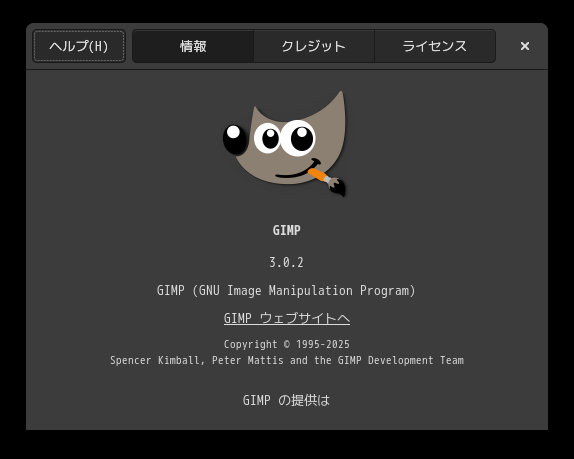The width and height of the screenshot is (574, 459).
Task: Open the GIMP ウェブサイトへ link
Action: point(287,318)
